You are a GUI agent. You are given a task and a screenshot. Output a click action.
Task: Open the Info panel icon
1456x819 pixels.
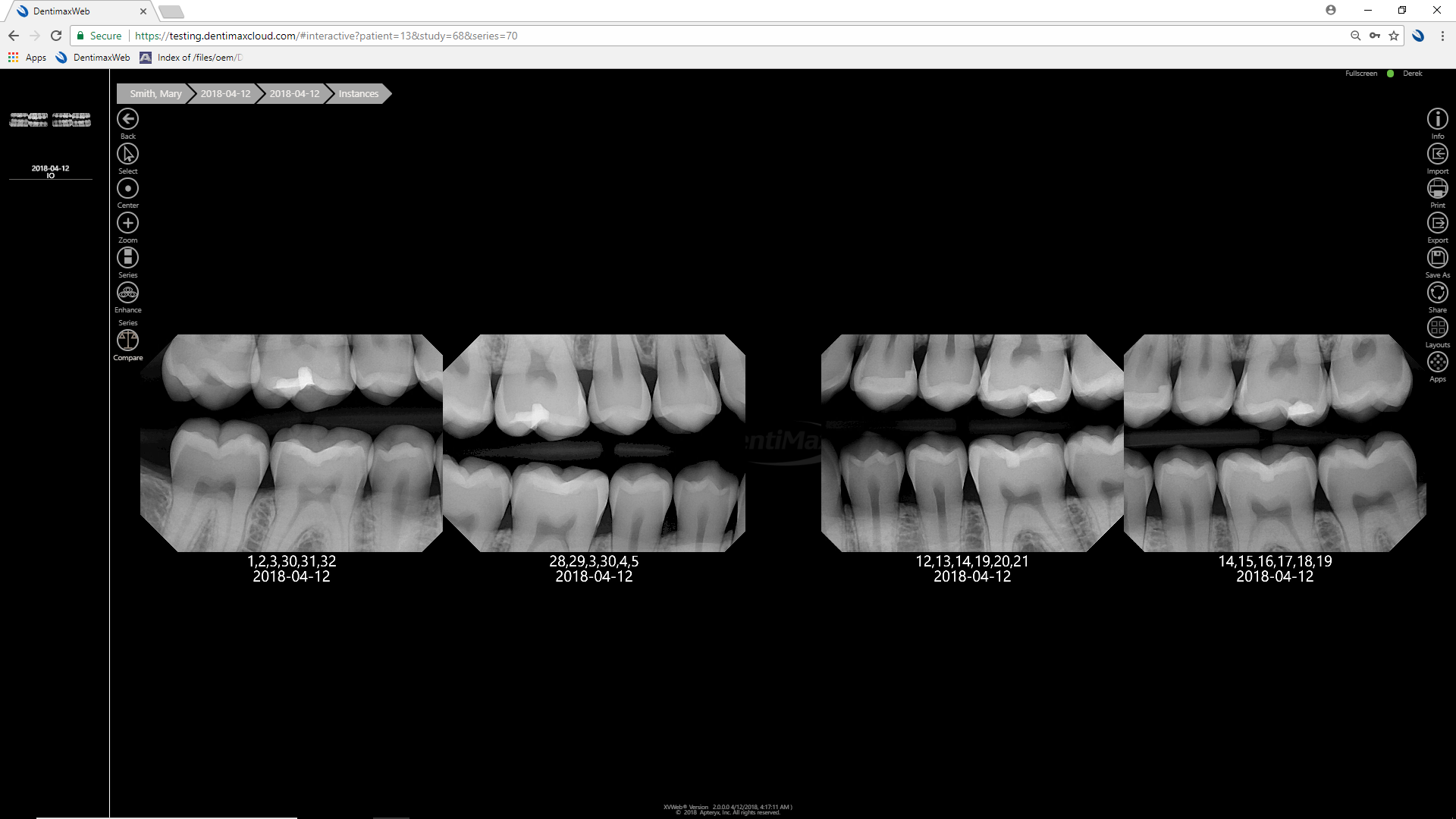(1437, 119)
